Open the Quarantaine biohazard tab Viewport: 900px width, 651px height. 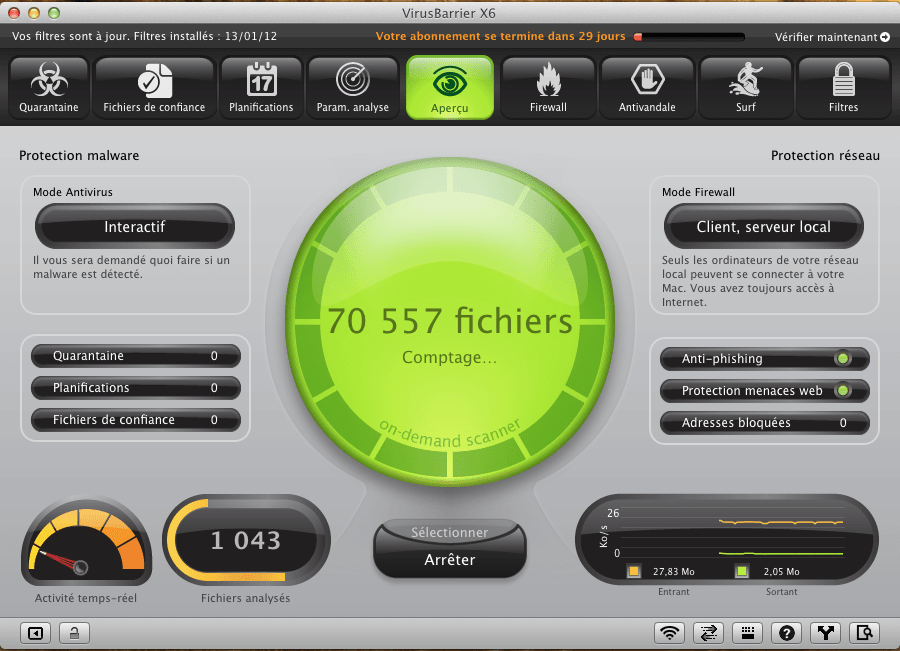coord(49,87)
